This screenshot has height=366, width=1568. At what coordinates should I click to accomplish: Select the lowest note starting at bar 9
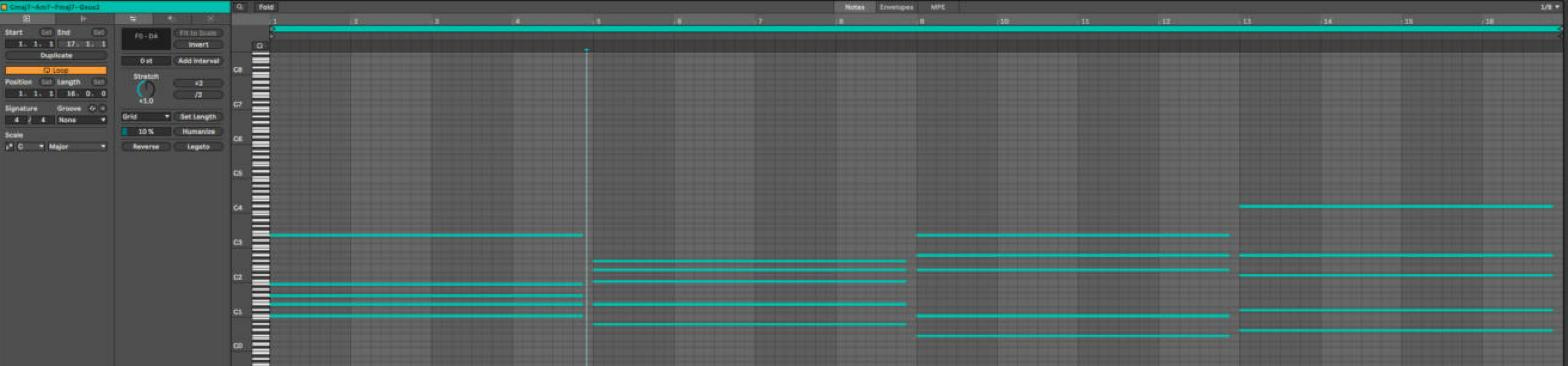[1072, 336]
